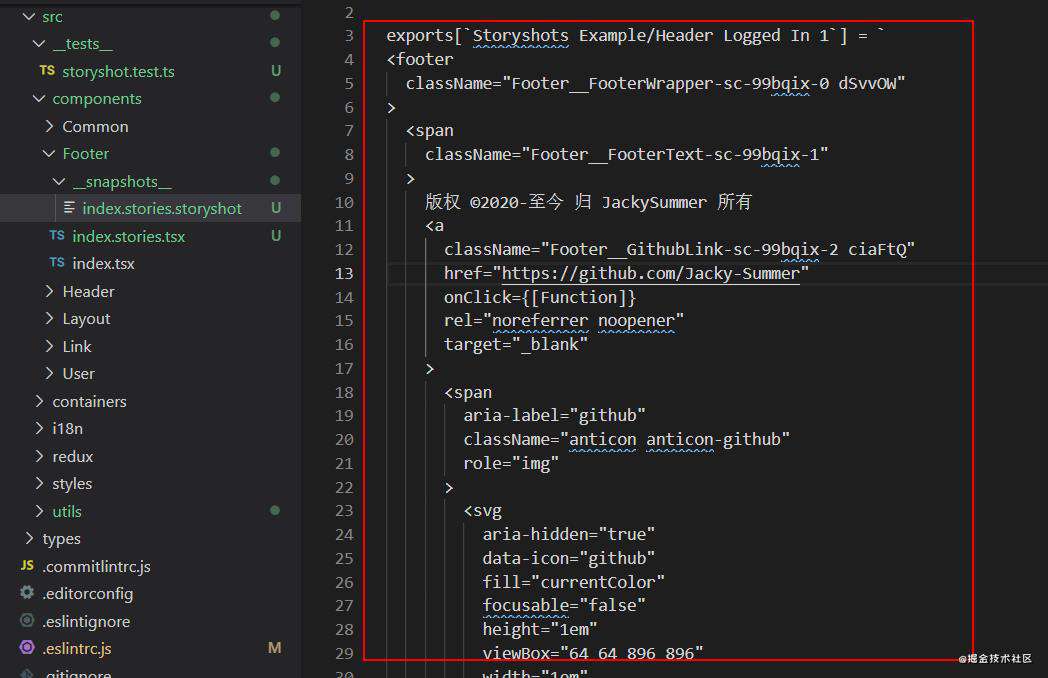Screen dimensions: 1048x678
Task: Click gear icon of .editorconfig
Action: pos(27,592)
